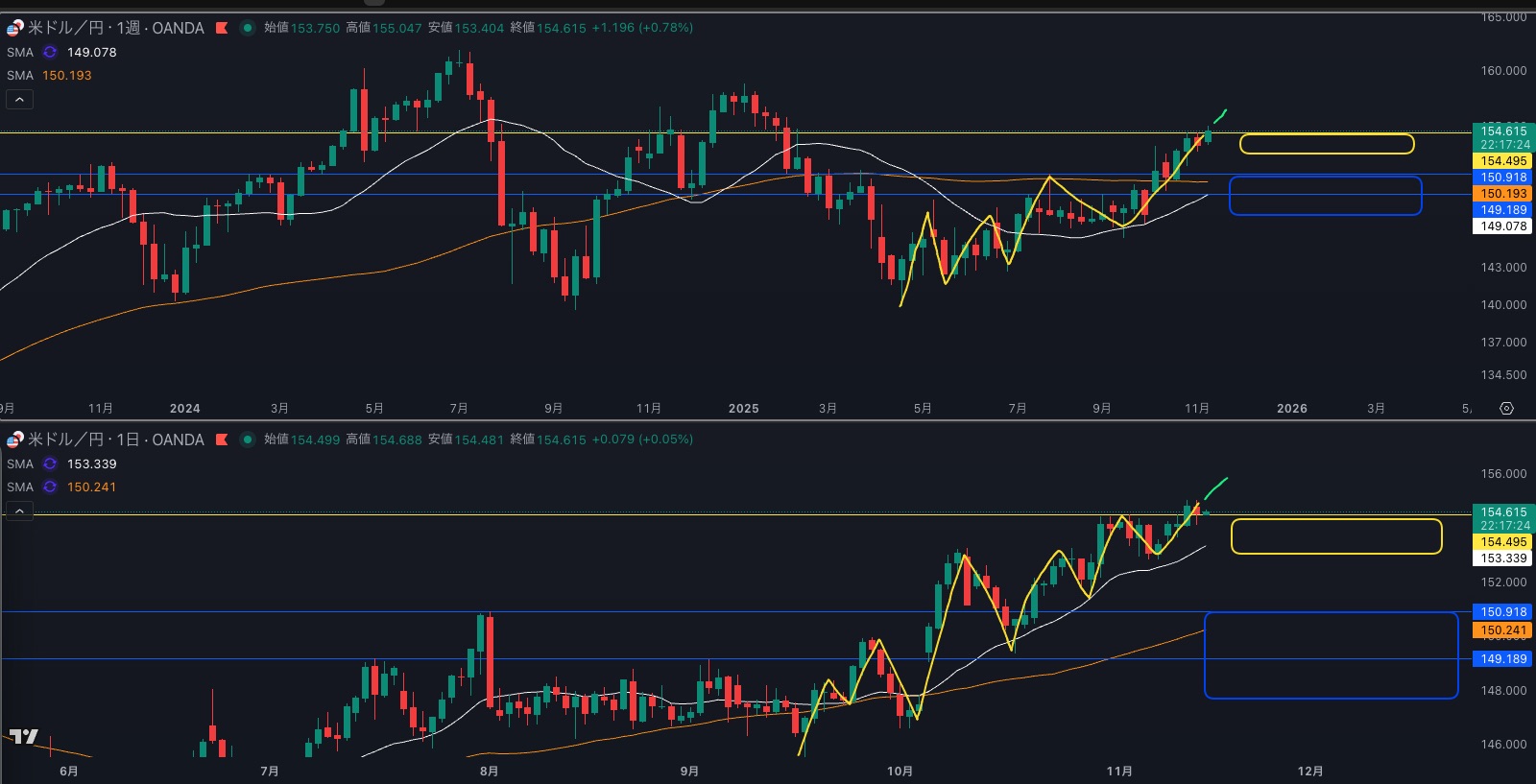1536x784 pixels.
Task: Click the yellow 154.495 price label on weekly axis
Action: click(x=1502, y=161)
